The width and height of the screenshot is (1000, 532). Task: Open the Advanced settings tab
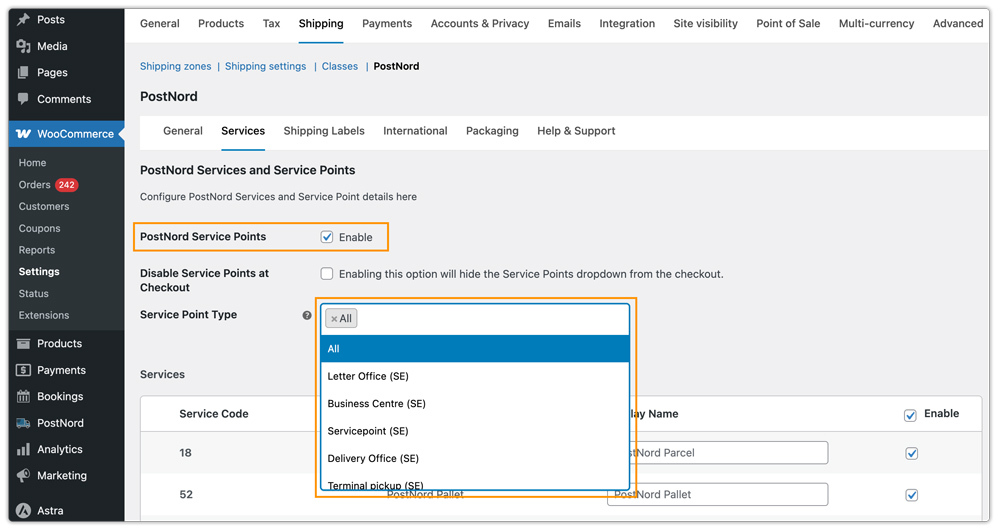pos(958,24)
